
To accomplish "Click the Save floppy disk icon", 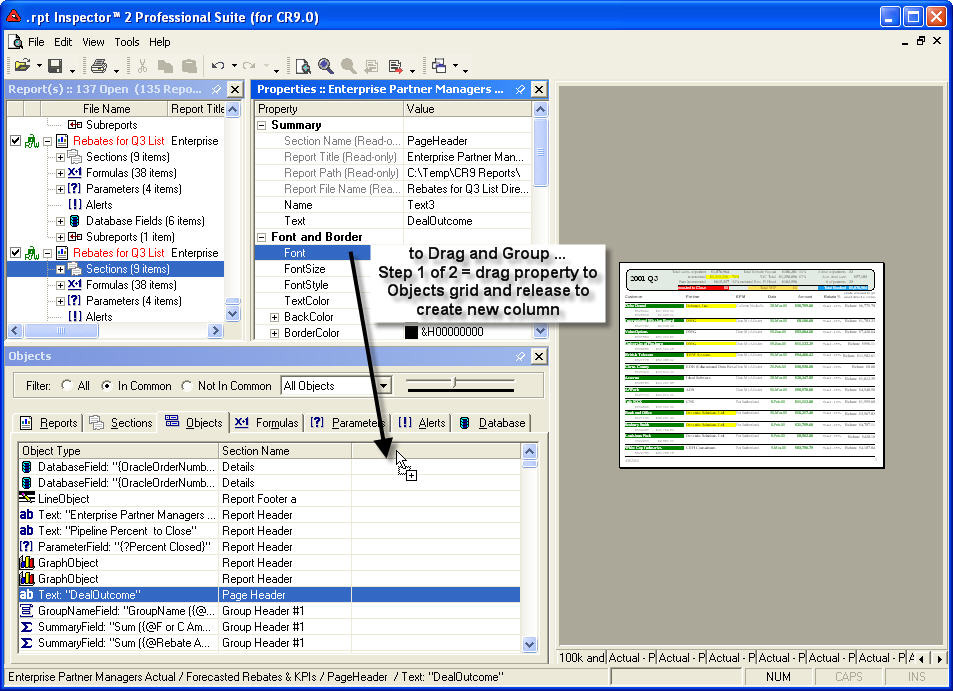I will (55, 66).
